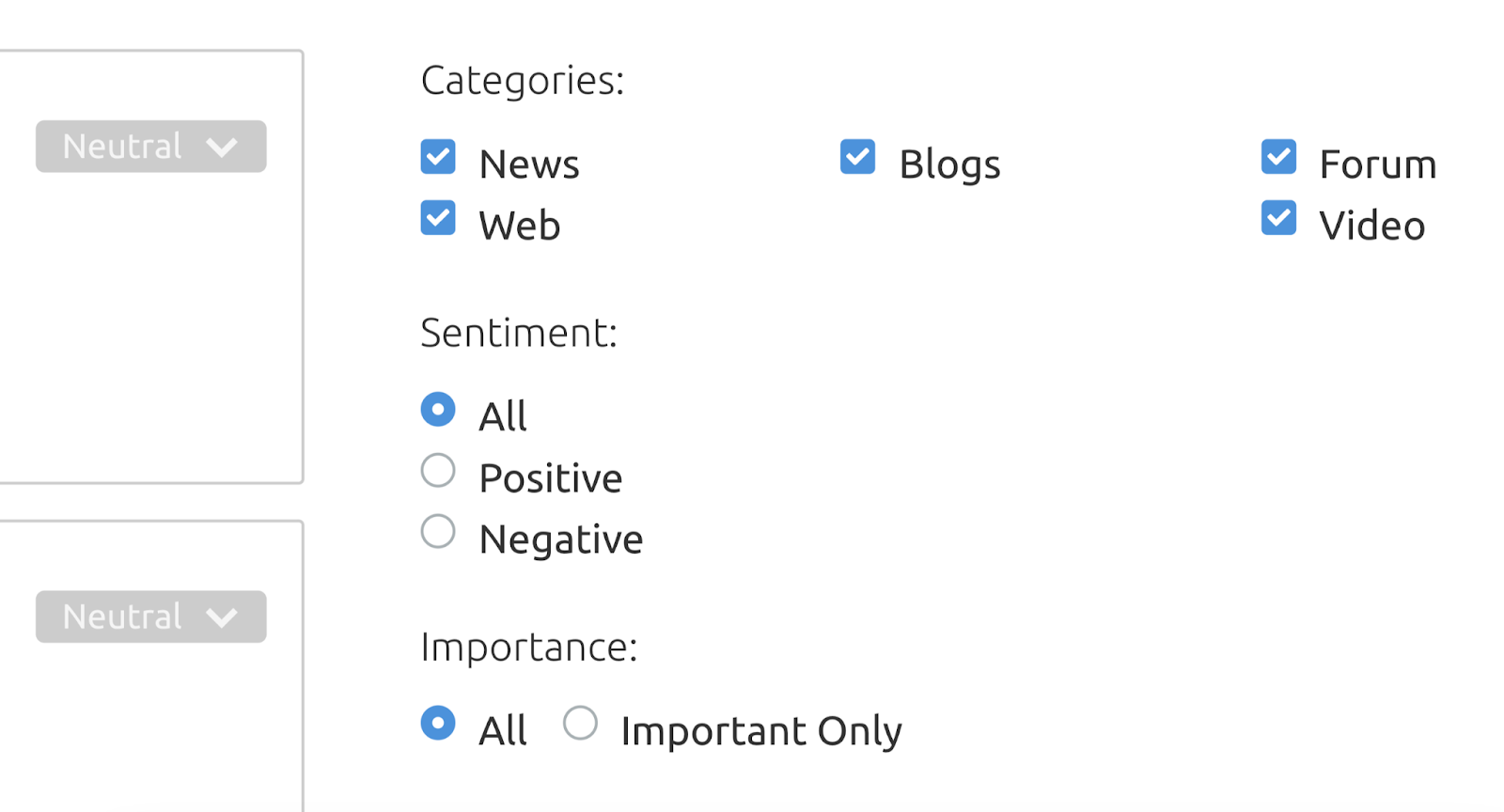
Task: Open the top Neutral dropdown
Action: pos(149,146)
